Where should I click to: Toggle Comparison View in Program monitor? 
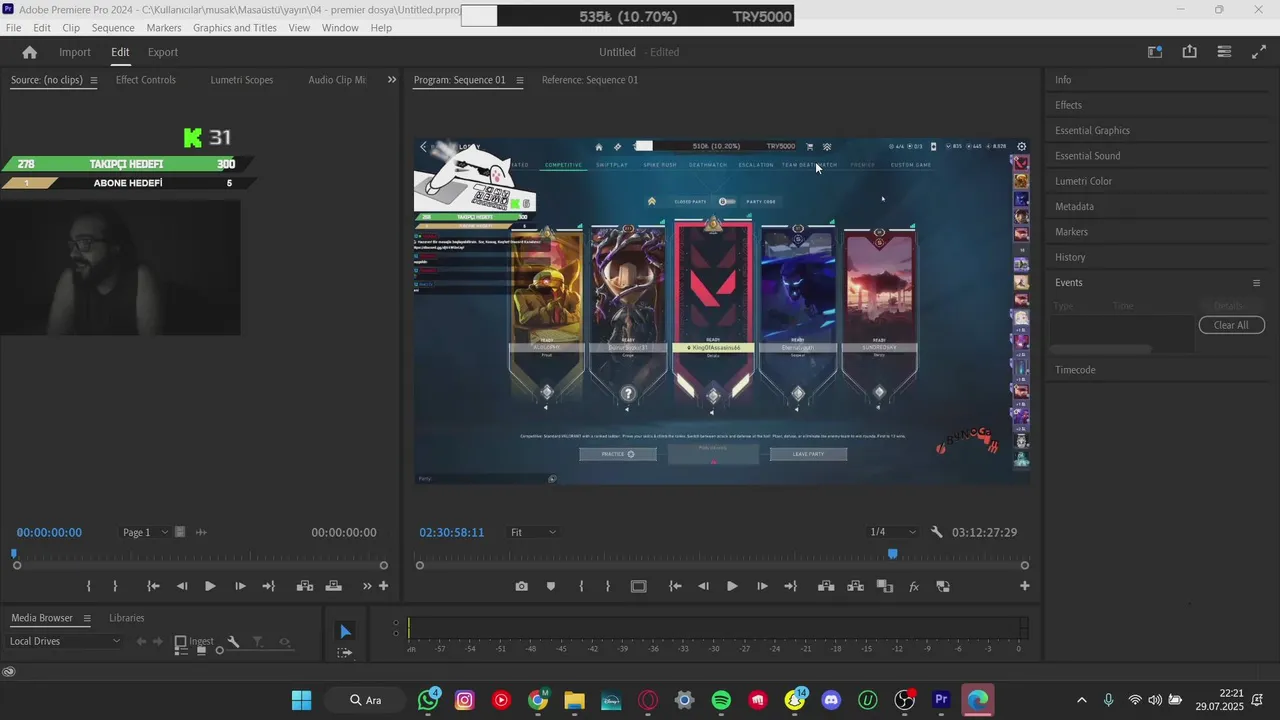942,586
